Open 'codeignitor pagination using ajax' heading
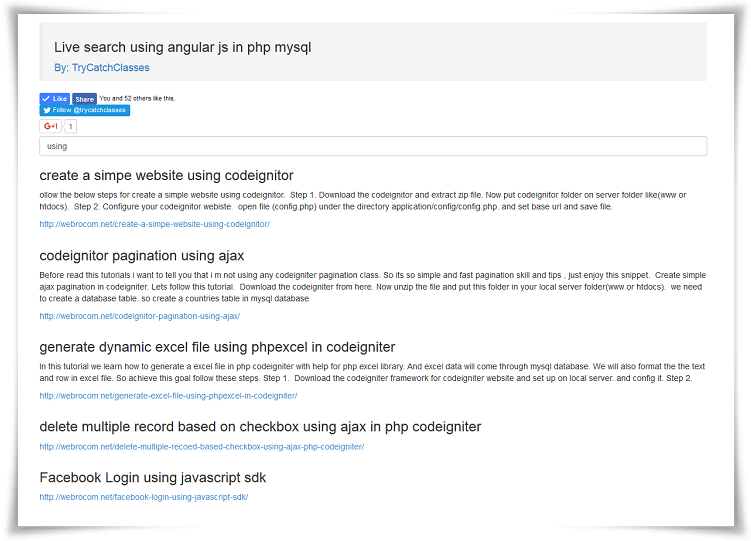Screen dimensions: 751x541 click(141, 256)
